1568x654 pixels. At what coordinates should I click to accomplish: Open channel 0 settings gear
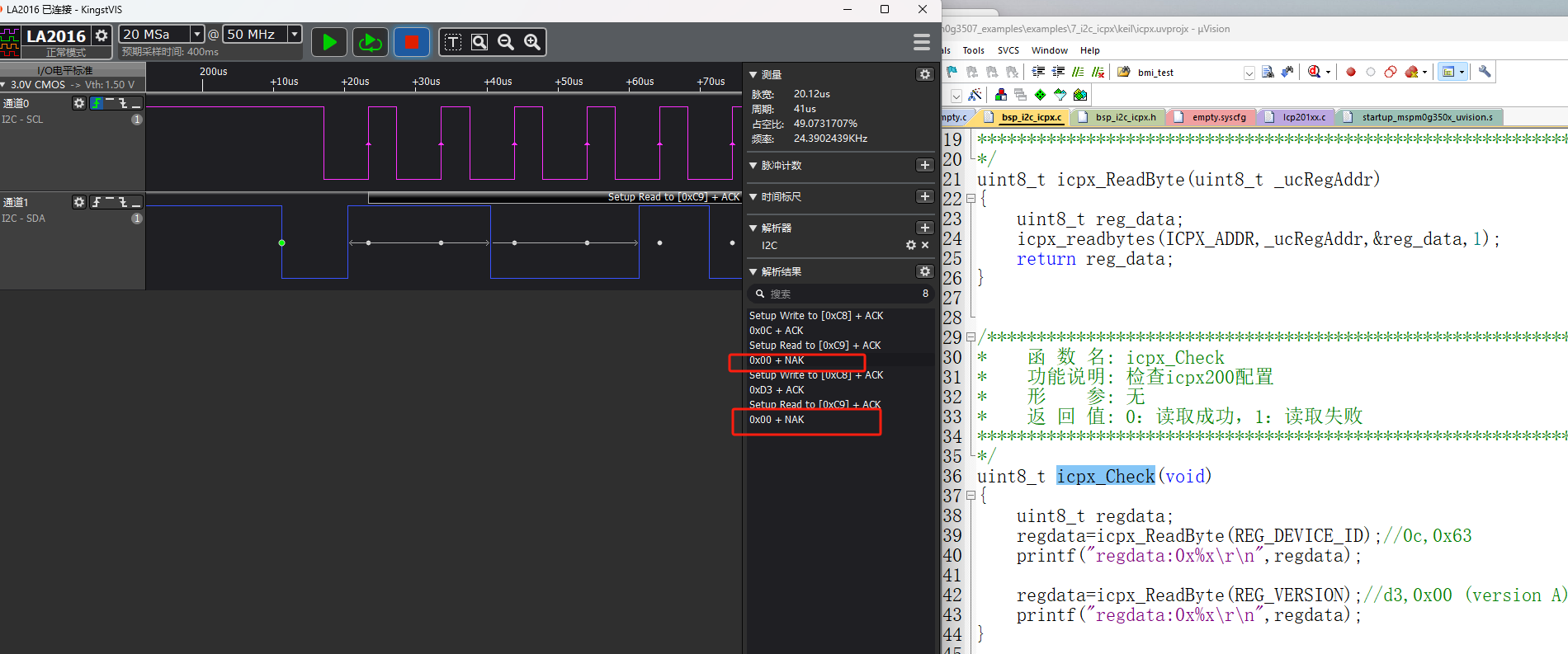click(x=79, y=103)
